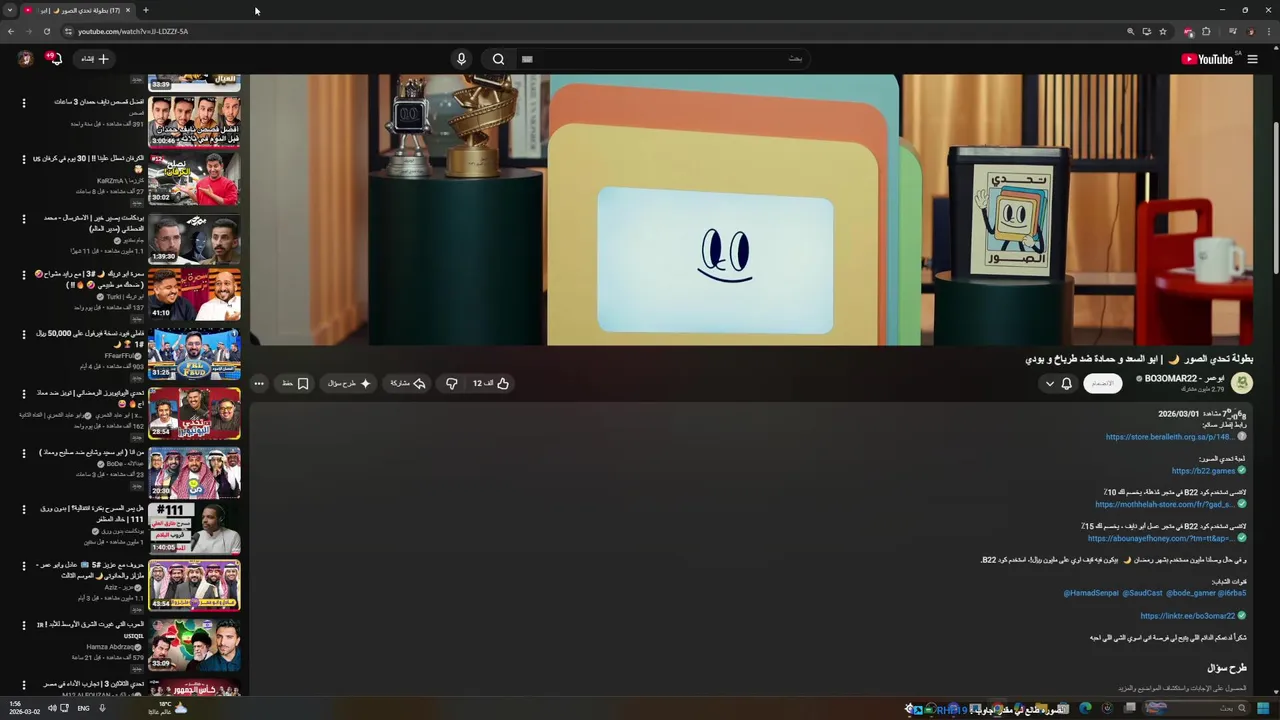
Task: Open options for the 30:02 suggested video
Action: pyautogui.click(x=23, y=159)
